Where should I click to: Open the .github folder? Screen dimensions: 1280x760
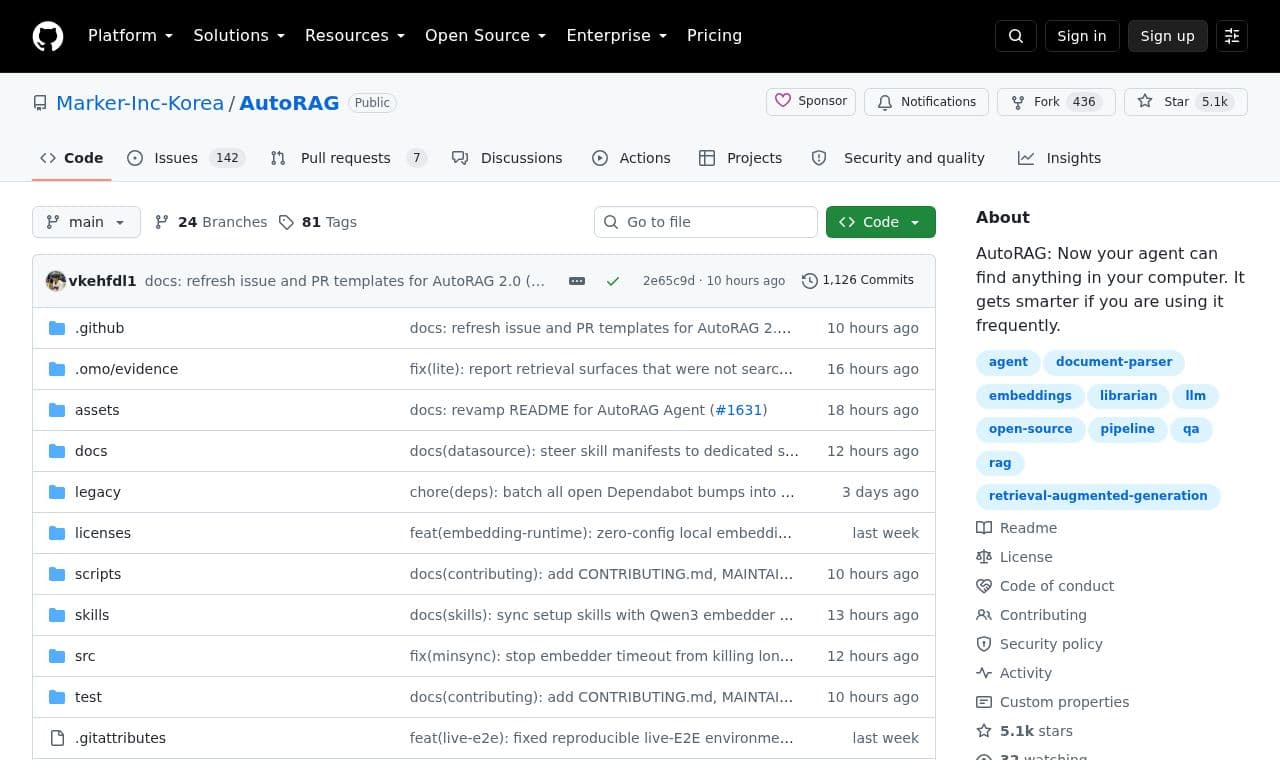99,328
